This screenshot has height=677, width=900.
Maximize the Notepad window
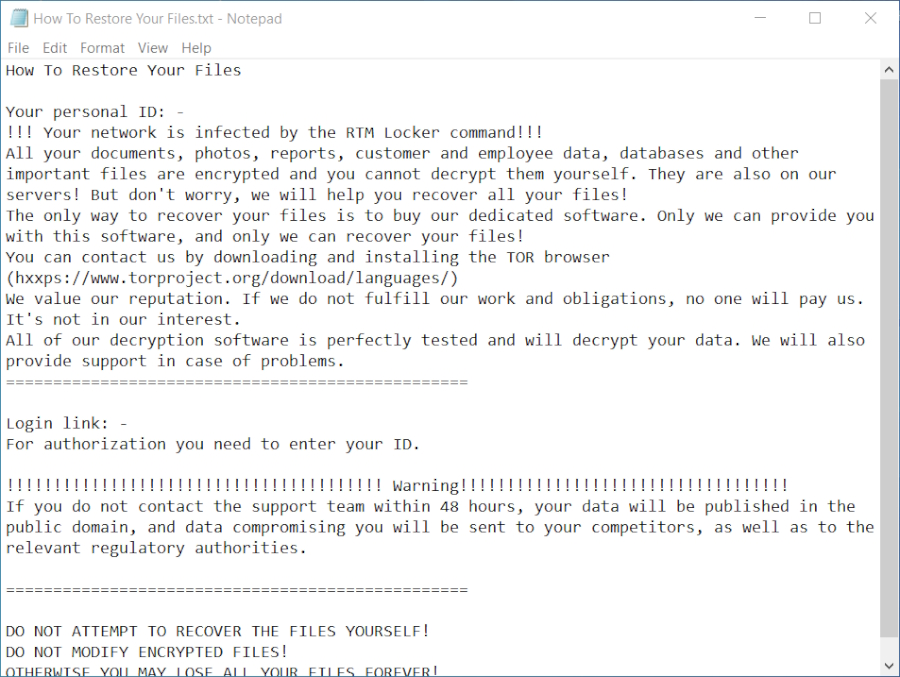pyautogui.click(x=815, y=18)
